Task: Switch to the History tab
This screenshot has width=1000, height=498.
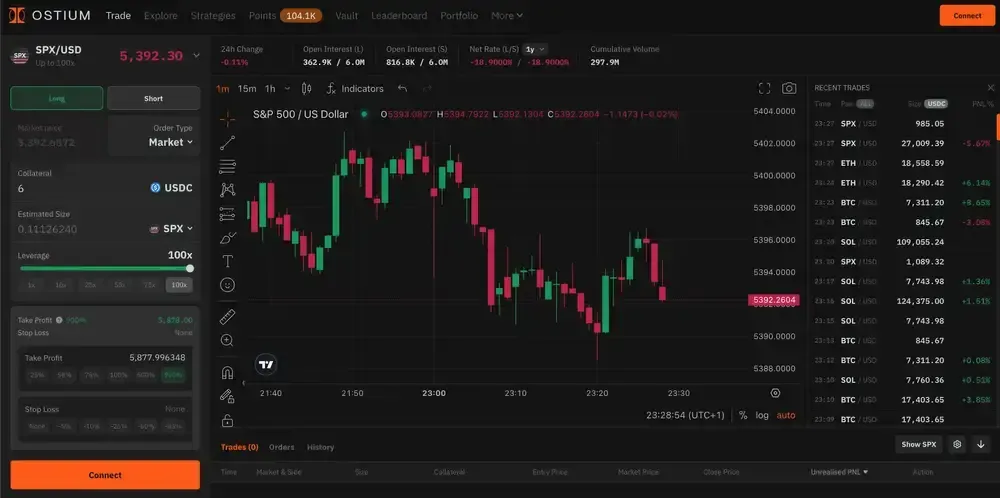Action: (320, 447)
